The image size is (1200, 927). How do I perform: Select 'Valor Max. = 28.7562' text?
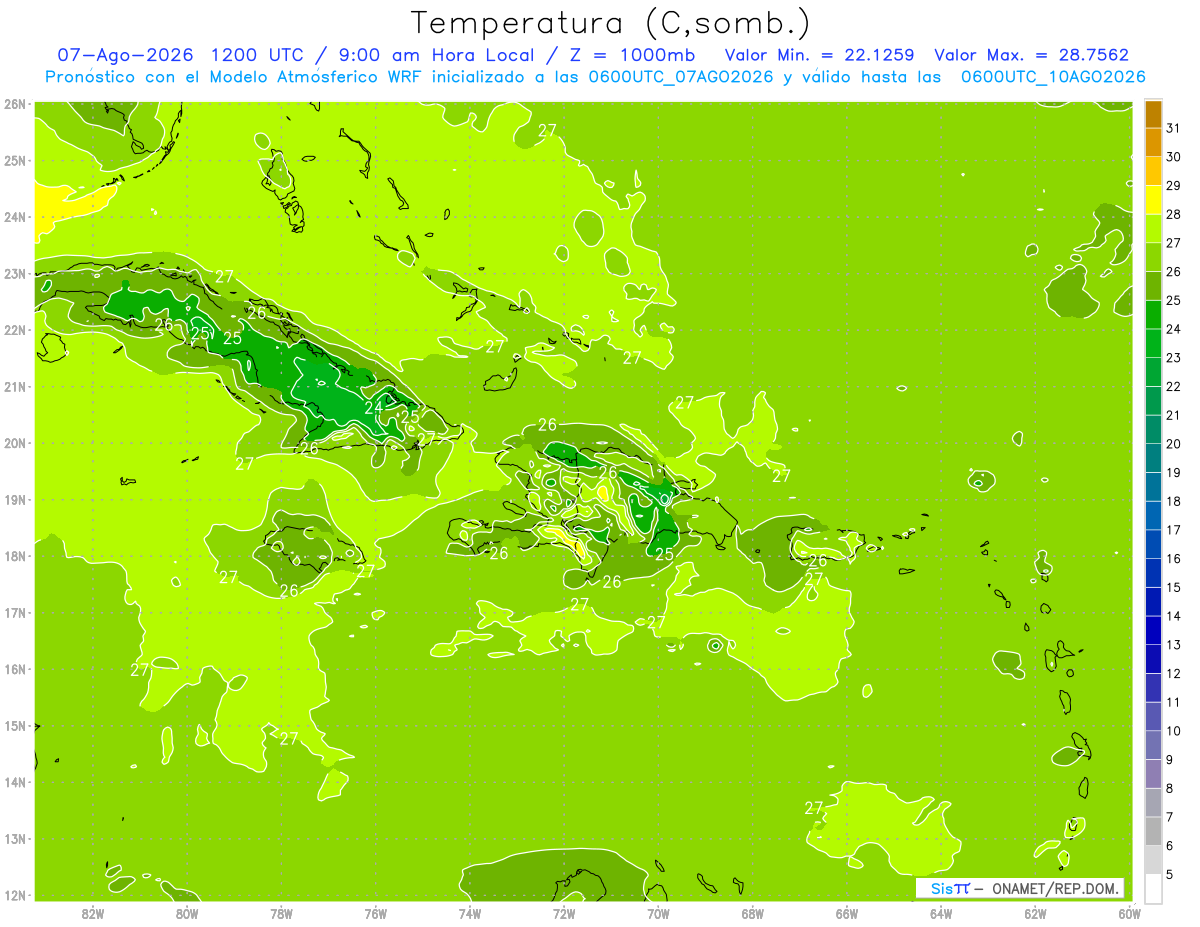coord(1031,55)
